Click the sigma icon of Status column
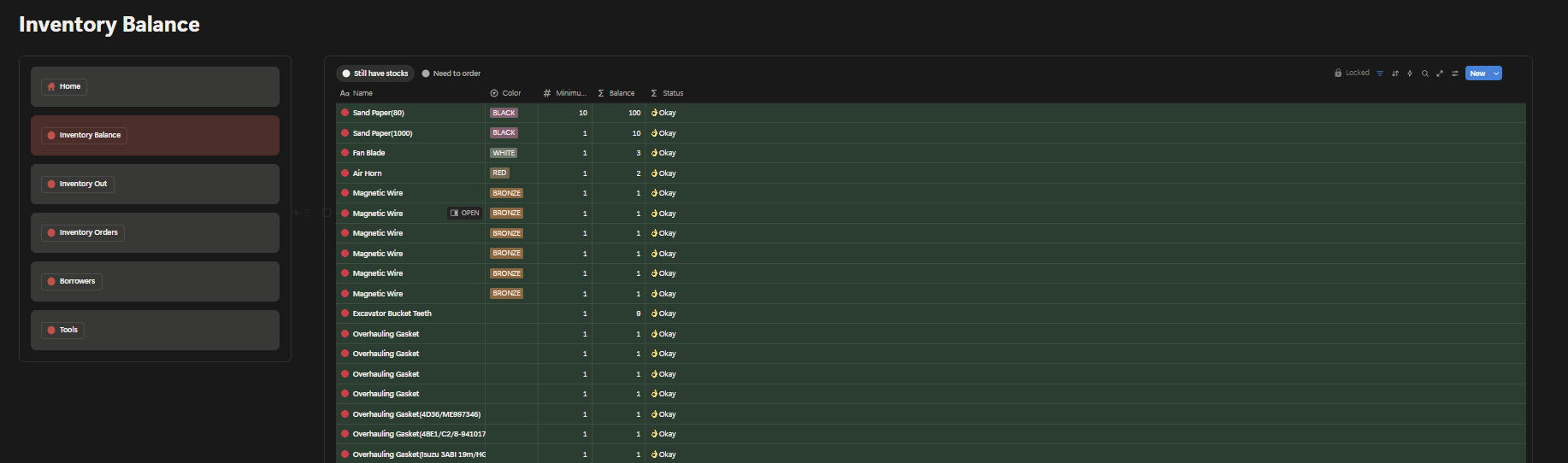Image resolution: width=1568 pixels, height=463 pixels. (654, 93)
